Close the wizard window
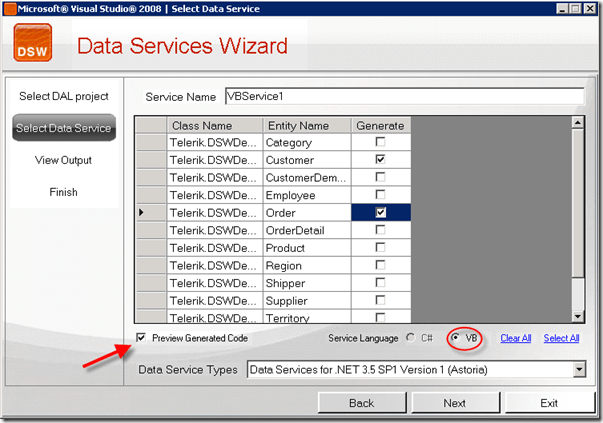Viewport: 603px width, 423px height. point(590,8)
